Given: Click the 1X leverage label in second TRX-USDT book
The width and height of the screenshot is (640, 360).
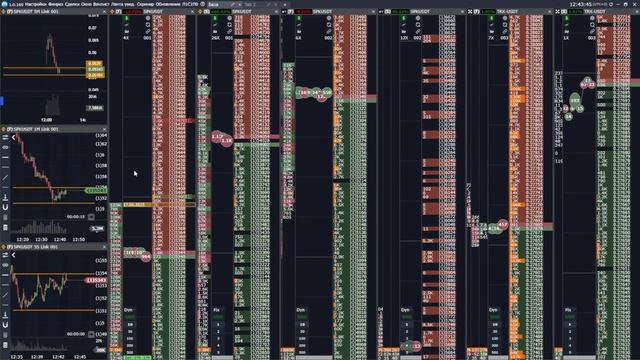Looking at the screenshot, I should click(567, 38).
